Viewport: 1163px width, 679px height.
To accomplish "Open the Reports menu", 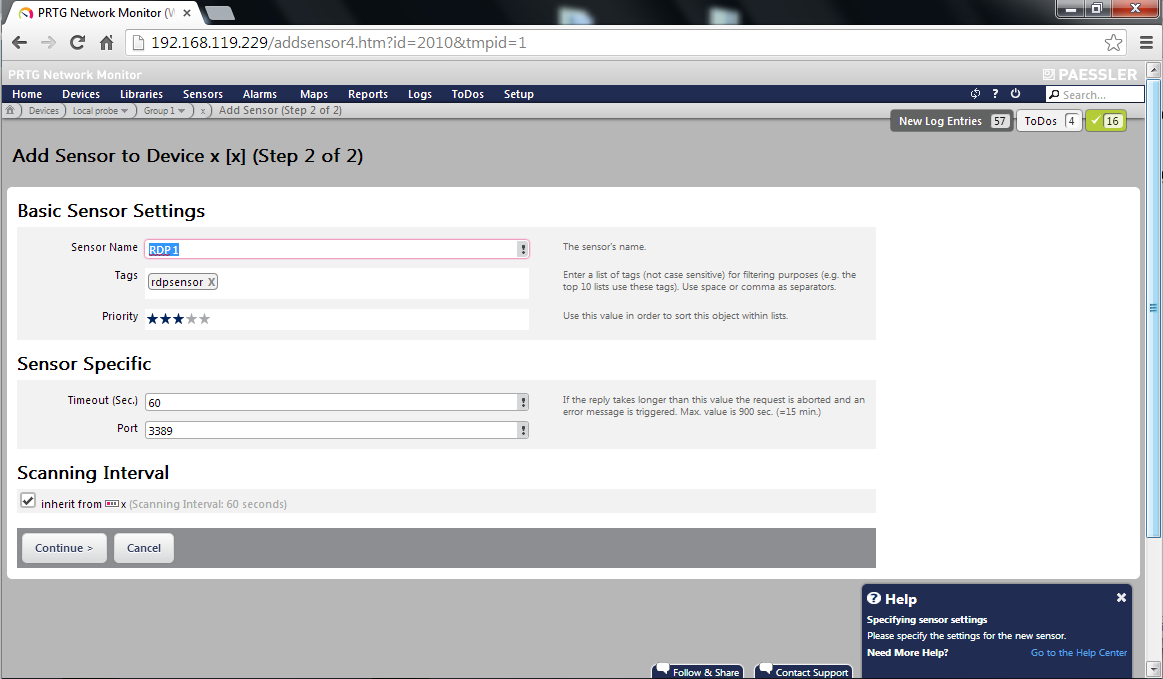I will [x=368, y=94].
